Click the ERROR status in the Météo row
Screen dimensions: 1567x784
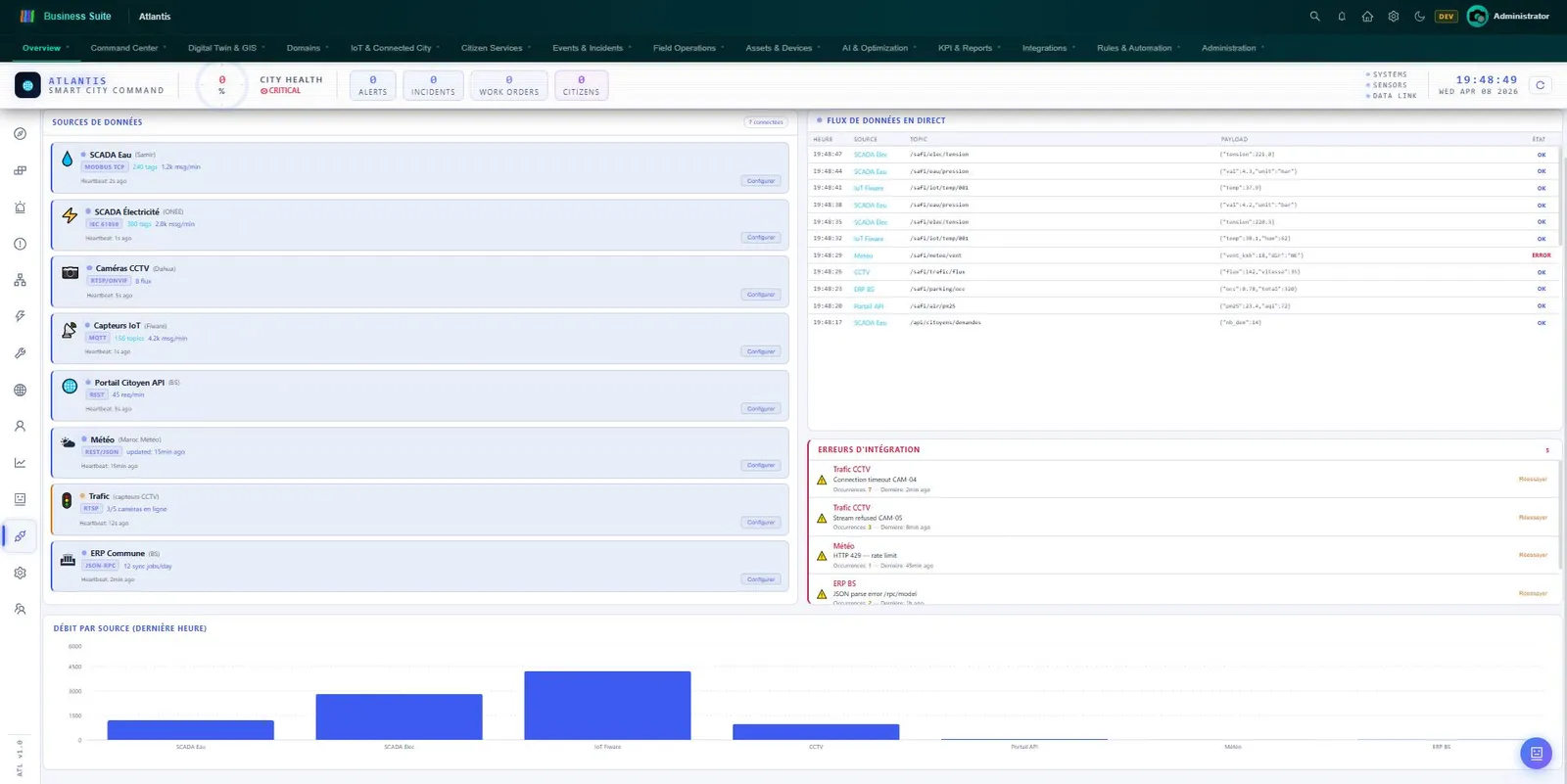1541,255
